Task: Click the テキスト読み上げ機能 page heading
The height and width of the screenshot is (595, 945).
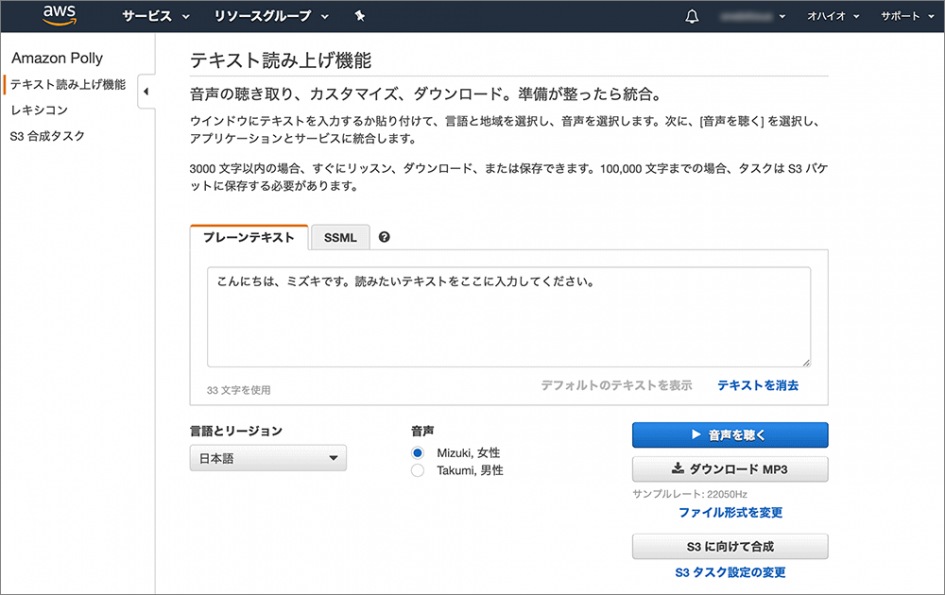Action: click(281, 60)
